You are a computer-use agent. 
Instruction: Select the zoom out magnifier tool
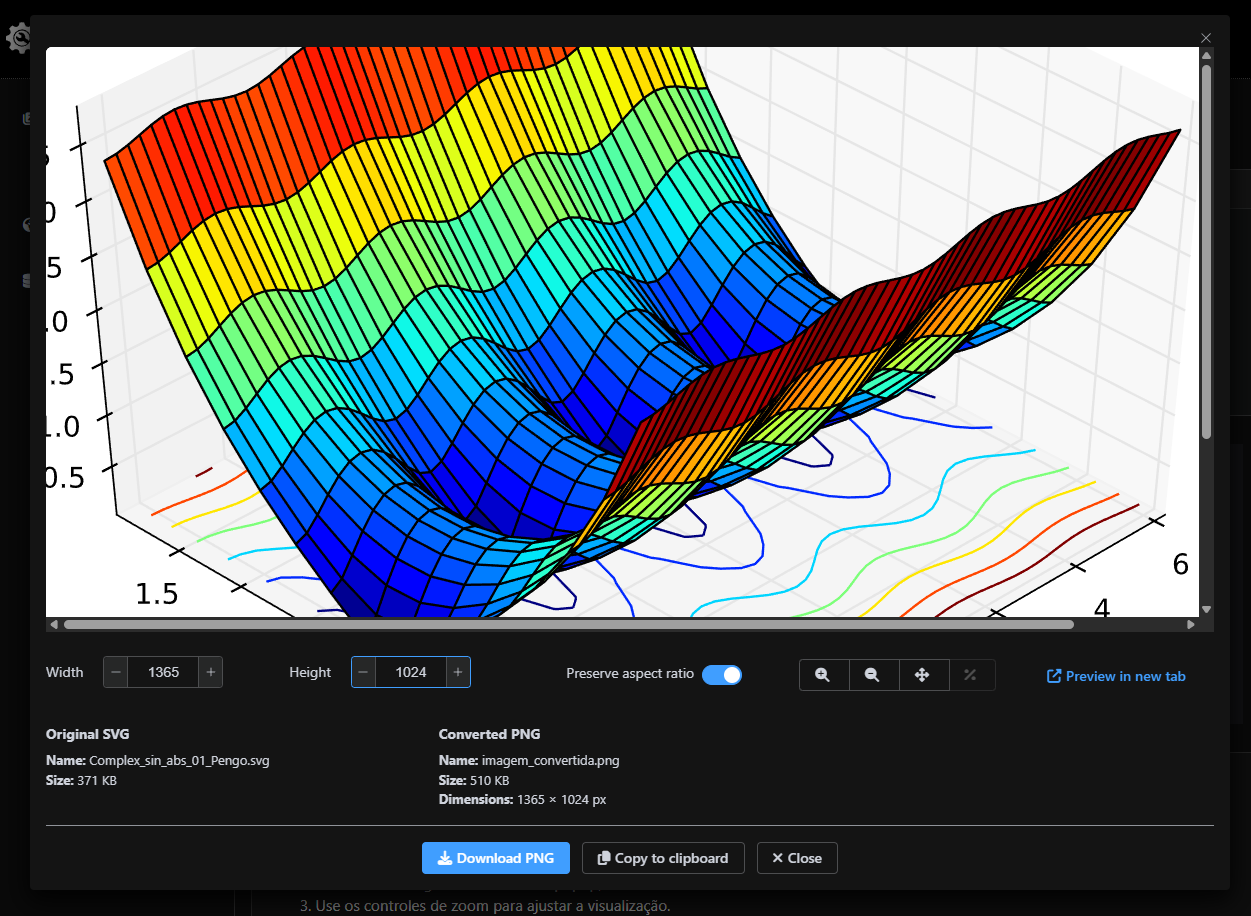873,675
